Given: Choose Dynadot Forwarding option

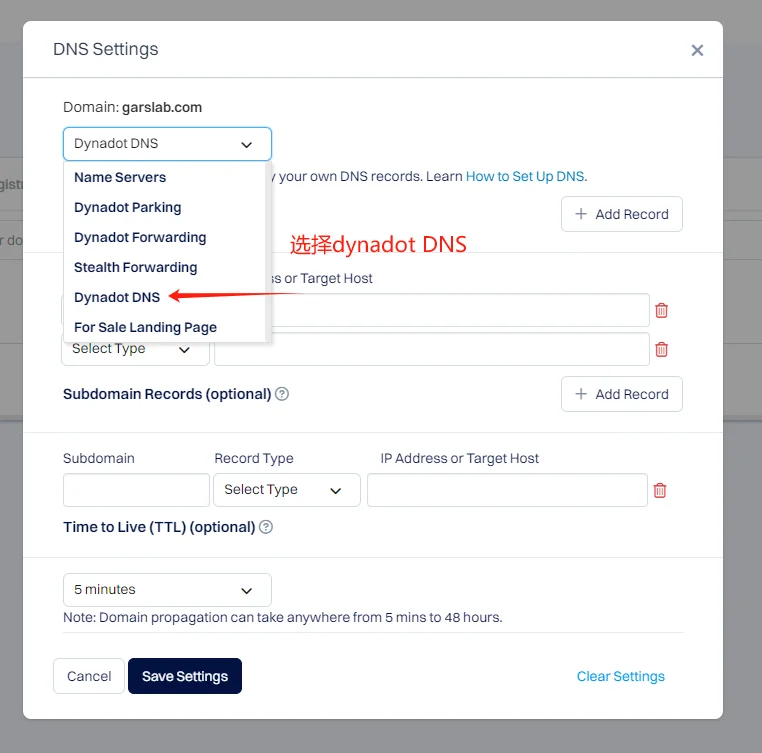Looking at the screenshot, I should click(140, 238).
